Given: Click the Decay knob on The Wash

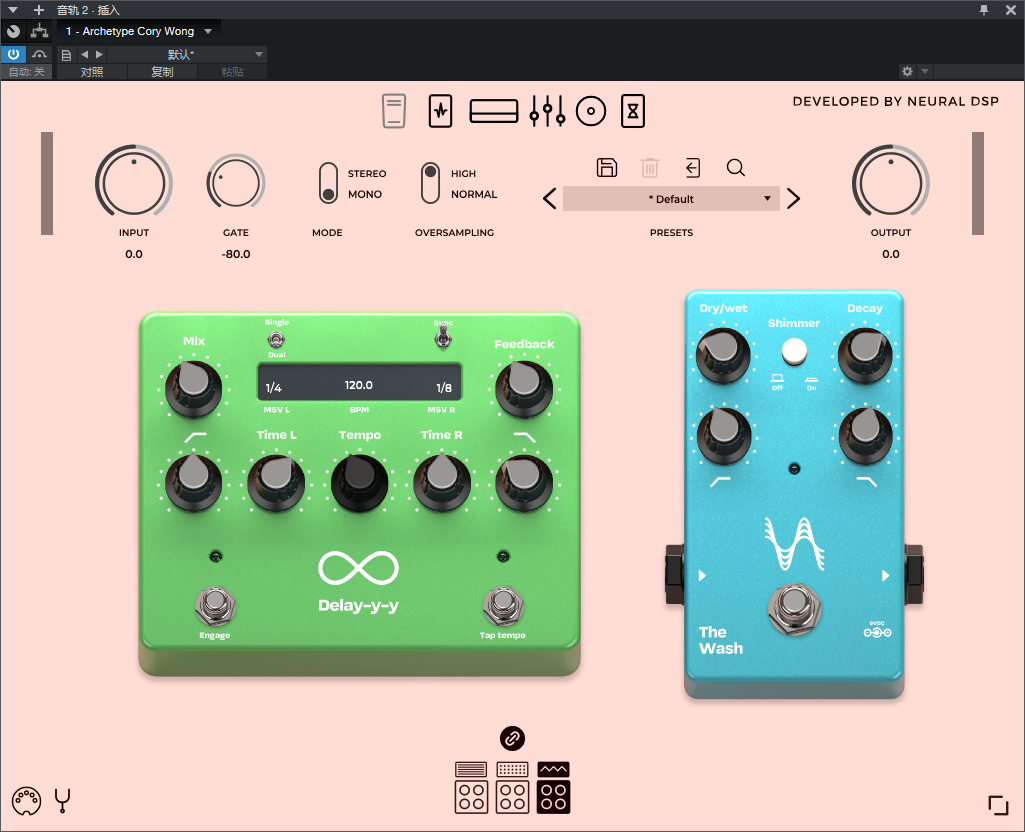Looking at the screenshot, I should pos(865,356).
